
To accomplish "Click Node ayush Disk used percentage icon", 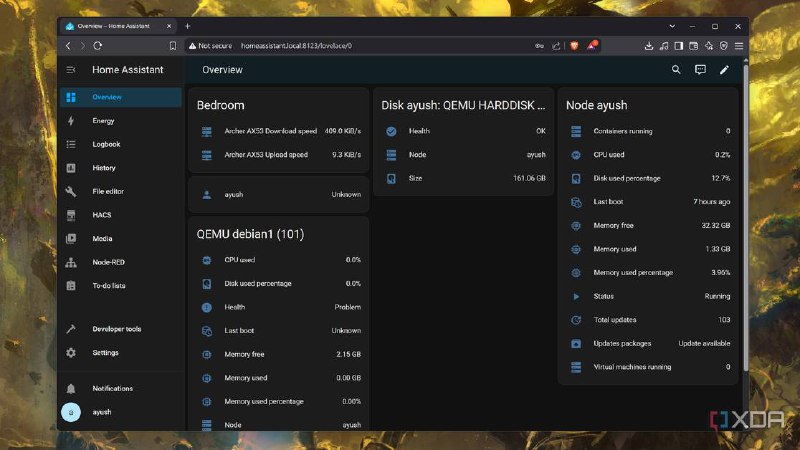I will click(576, 179).
